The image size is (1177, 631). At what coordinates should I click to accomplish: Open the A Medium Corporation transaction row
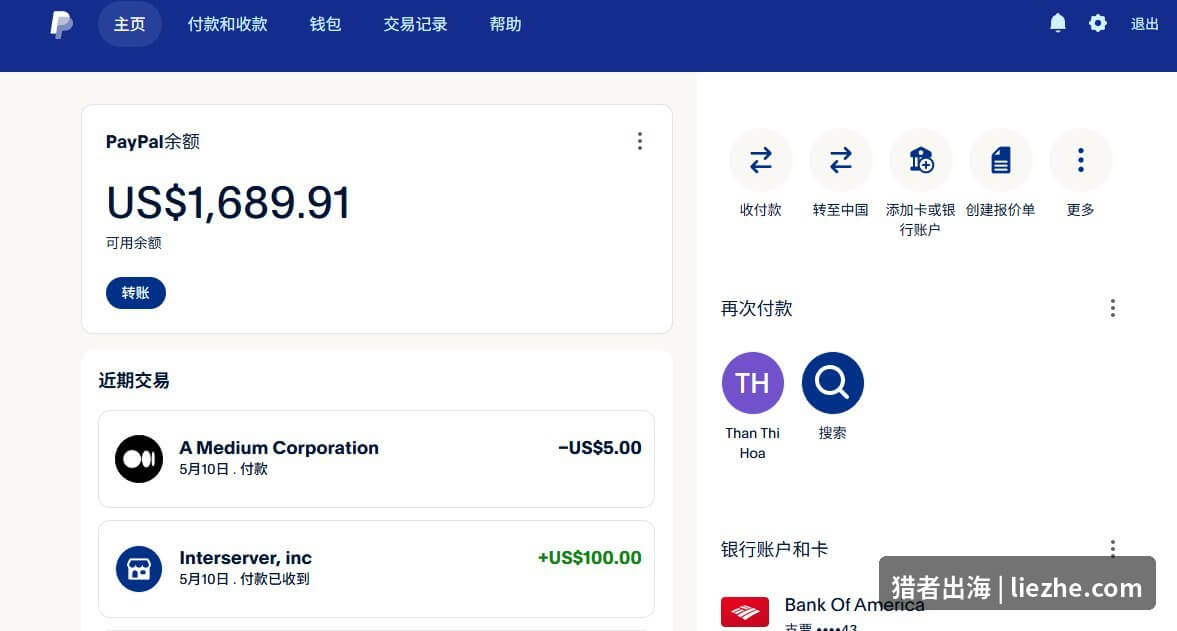tap(376, 458)
